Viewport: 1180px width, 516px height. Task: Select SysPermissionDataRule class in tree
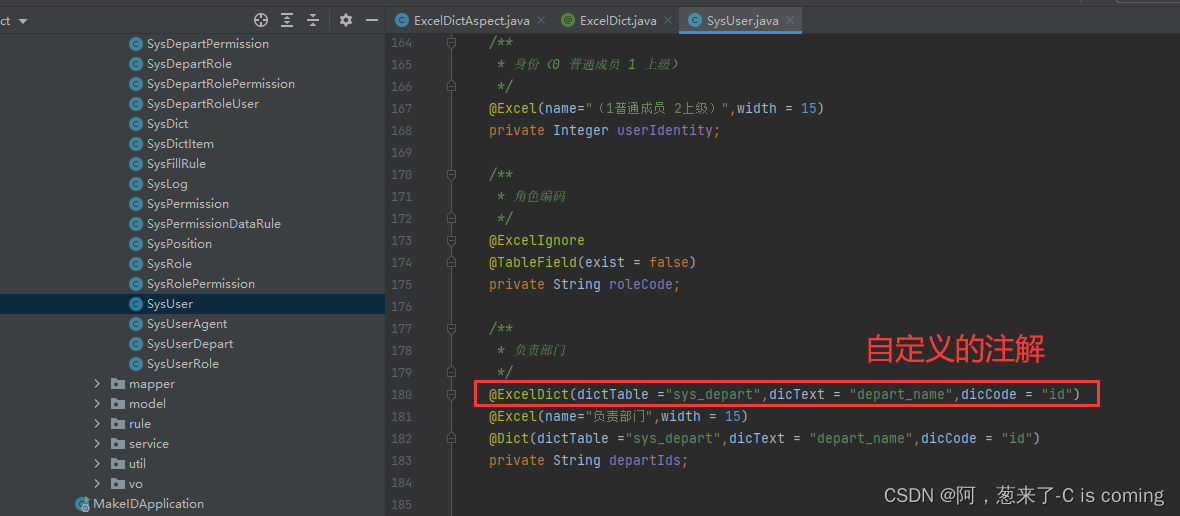tap(214, 223)
